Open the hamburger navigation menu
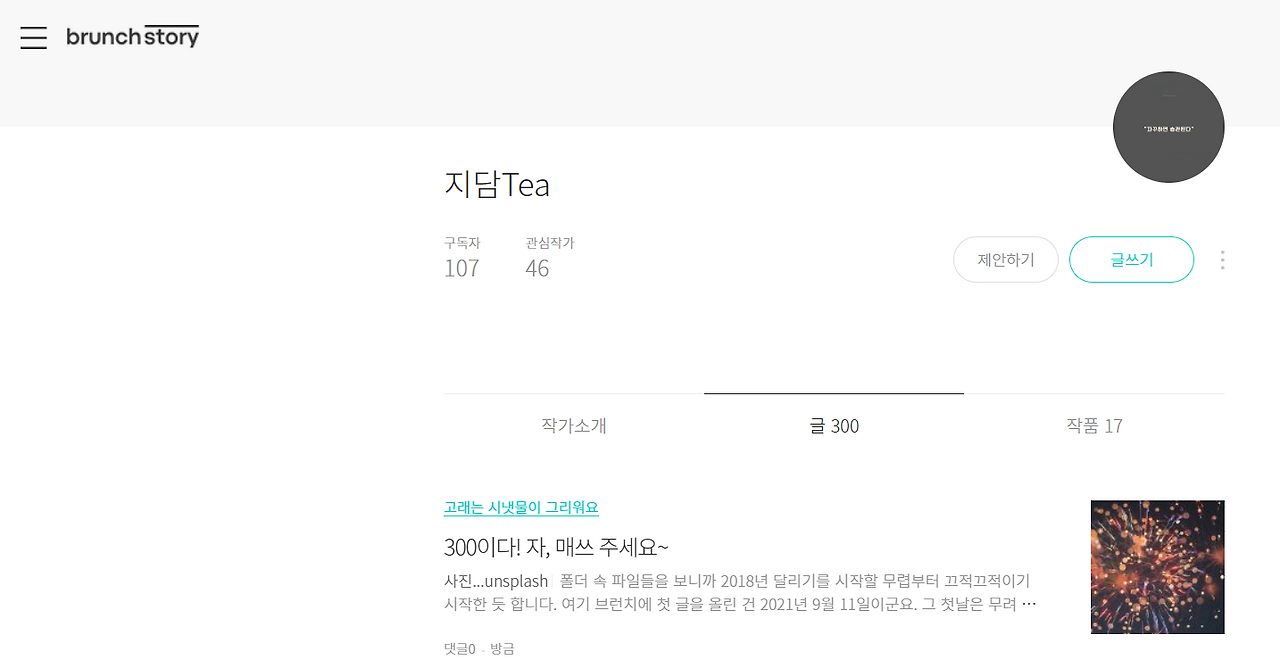The height and width of the screenshot is (660, 1280). click(x=33, y=37)
